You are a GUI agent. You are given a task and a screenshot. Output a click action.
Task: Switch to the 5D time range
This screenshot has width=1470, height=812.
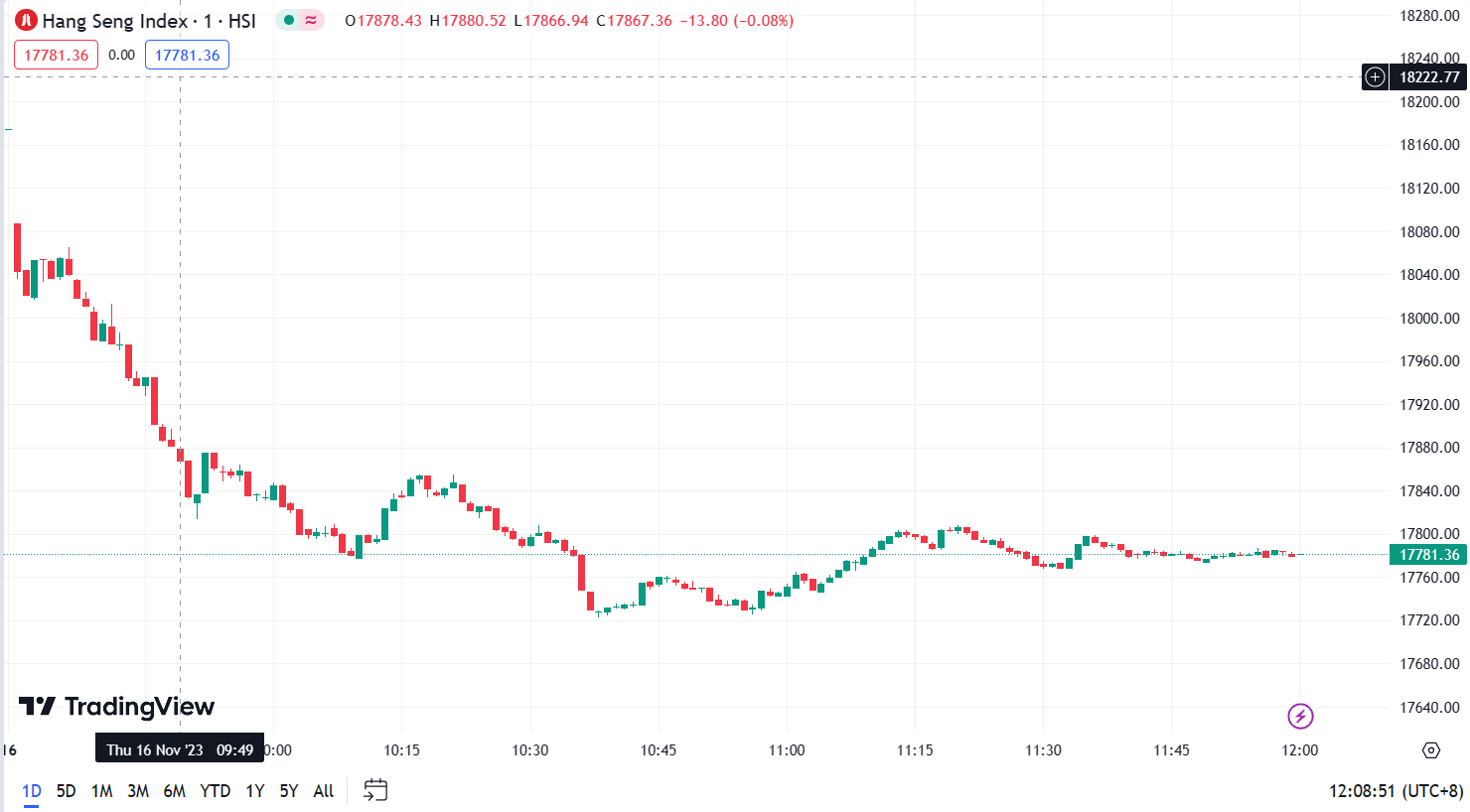tap(66, 791)
